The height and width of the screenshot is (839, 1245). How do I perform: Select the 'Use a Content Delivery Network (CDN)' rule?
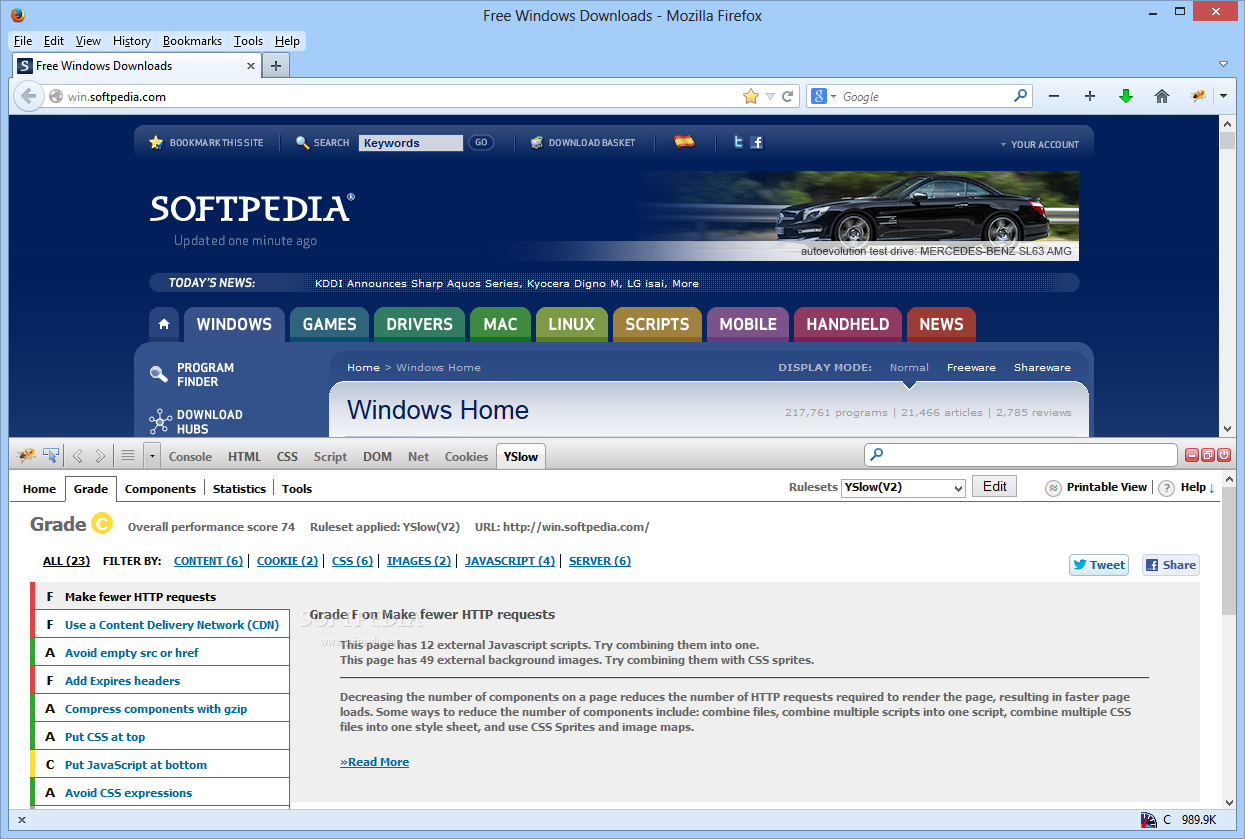(x=160, y=624)
